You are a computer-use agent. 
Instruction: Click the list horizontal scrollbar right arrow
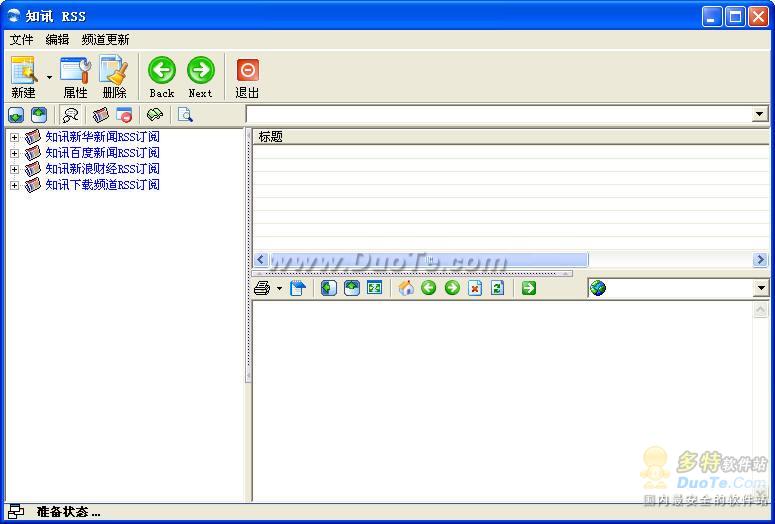(761, 260)
